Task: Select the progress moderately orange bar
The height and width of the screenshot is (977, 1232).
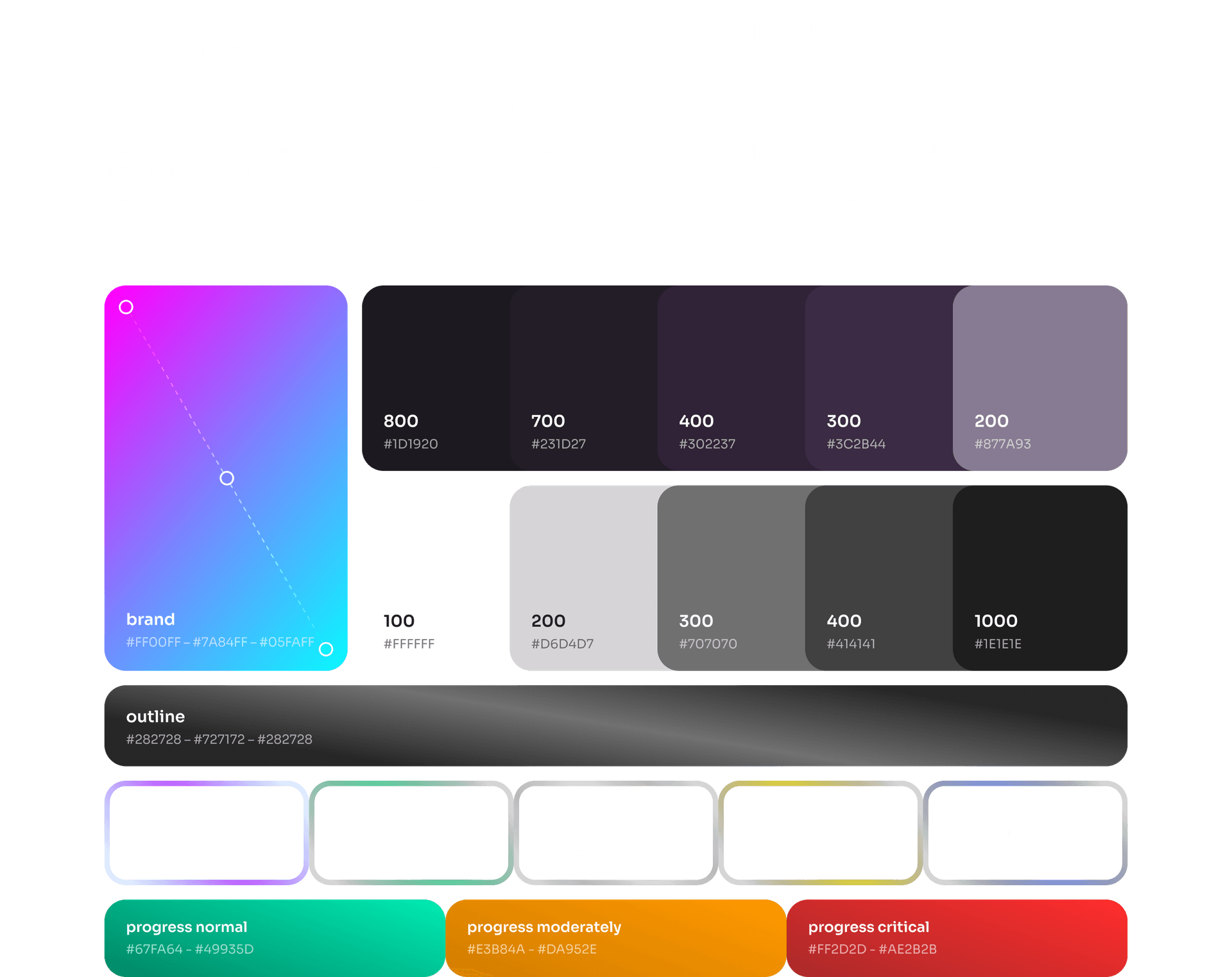Action: [616, 938]
